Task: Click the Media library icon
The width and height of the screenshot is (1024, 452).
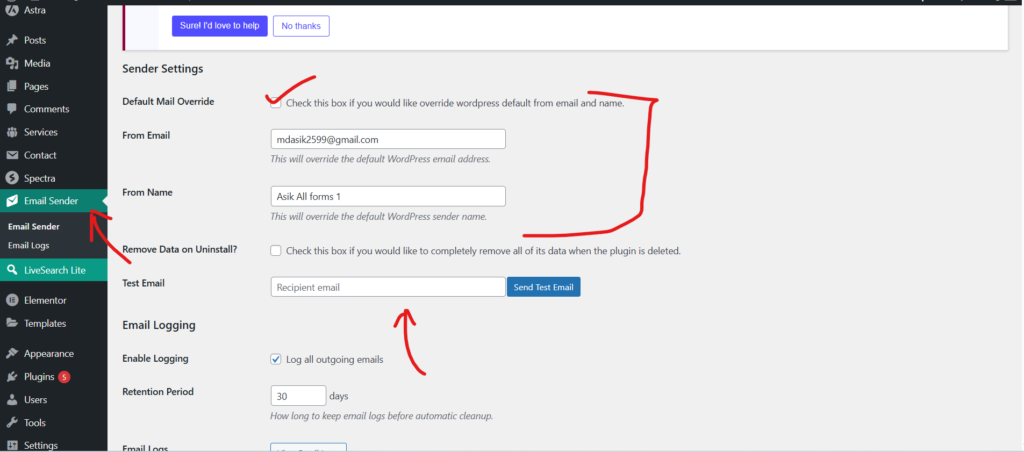Action: pos(11,63)
